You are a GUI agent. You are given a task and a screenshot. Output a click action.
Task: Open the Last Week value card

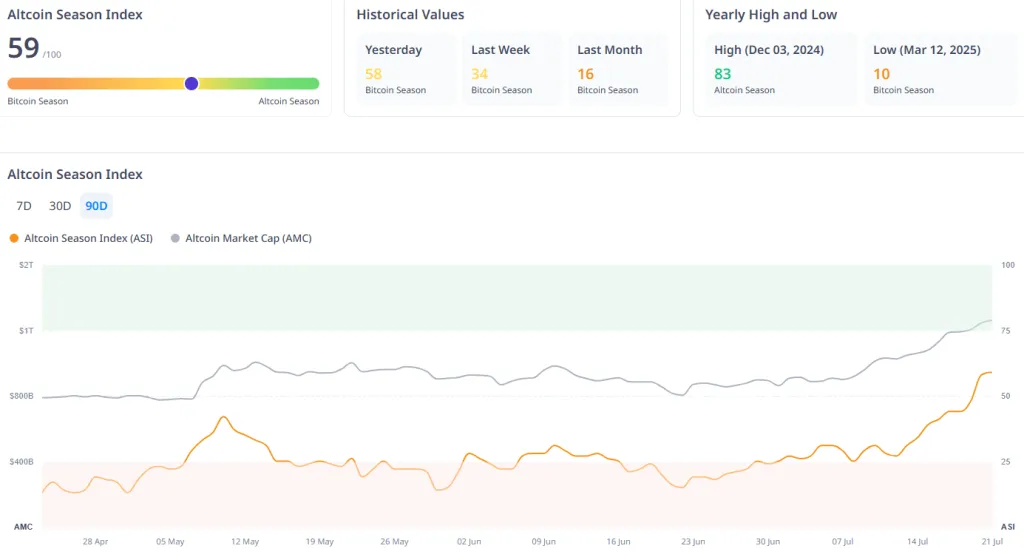pyautogui.click(x=512, y=70)
